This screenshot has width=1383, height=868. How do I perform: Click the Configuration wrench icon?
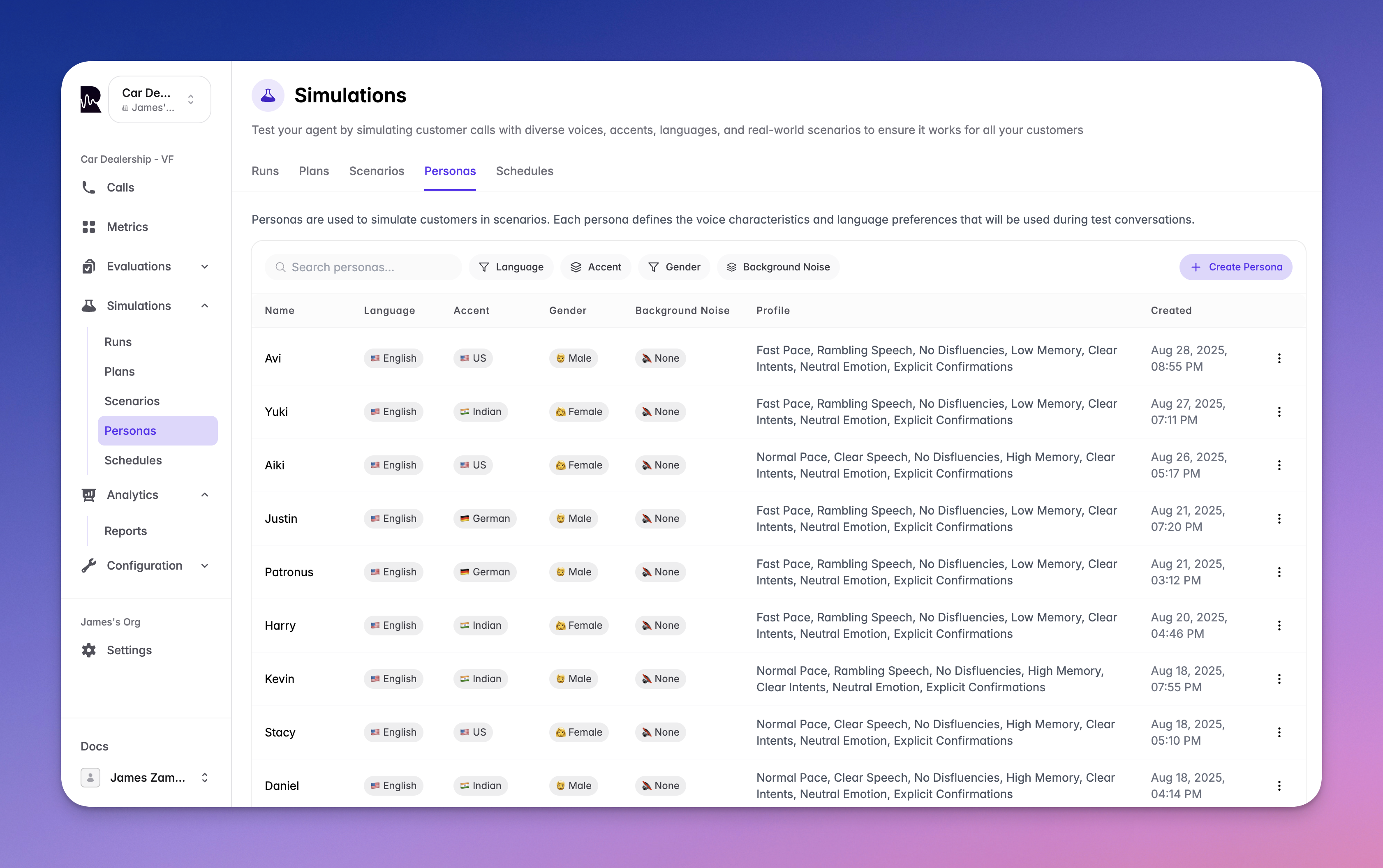tap(88, 566)
